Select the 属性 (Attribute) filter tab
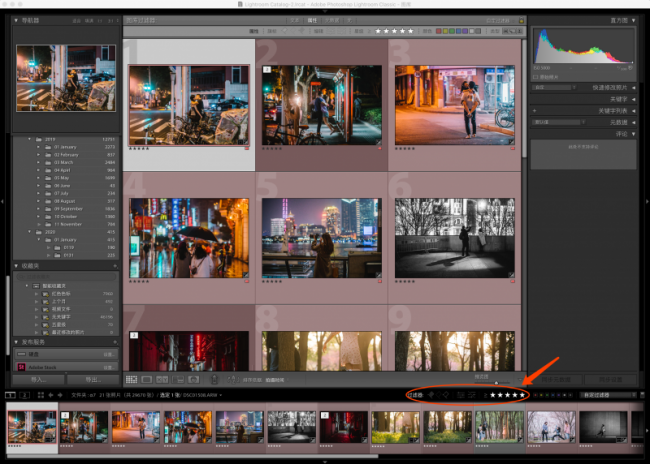The width and height of the screenshot is (650, 464). [312, 20]
